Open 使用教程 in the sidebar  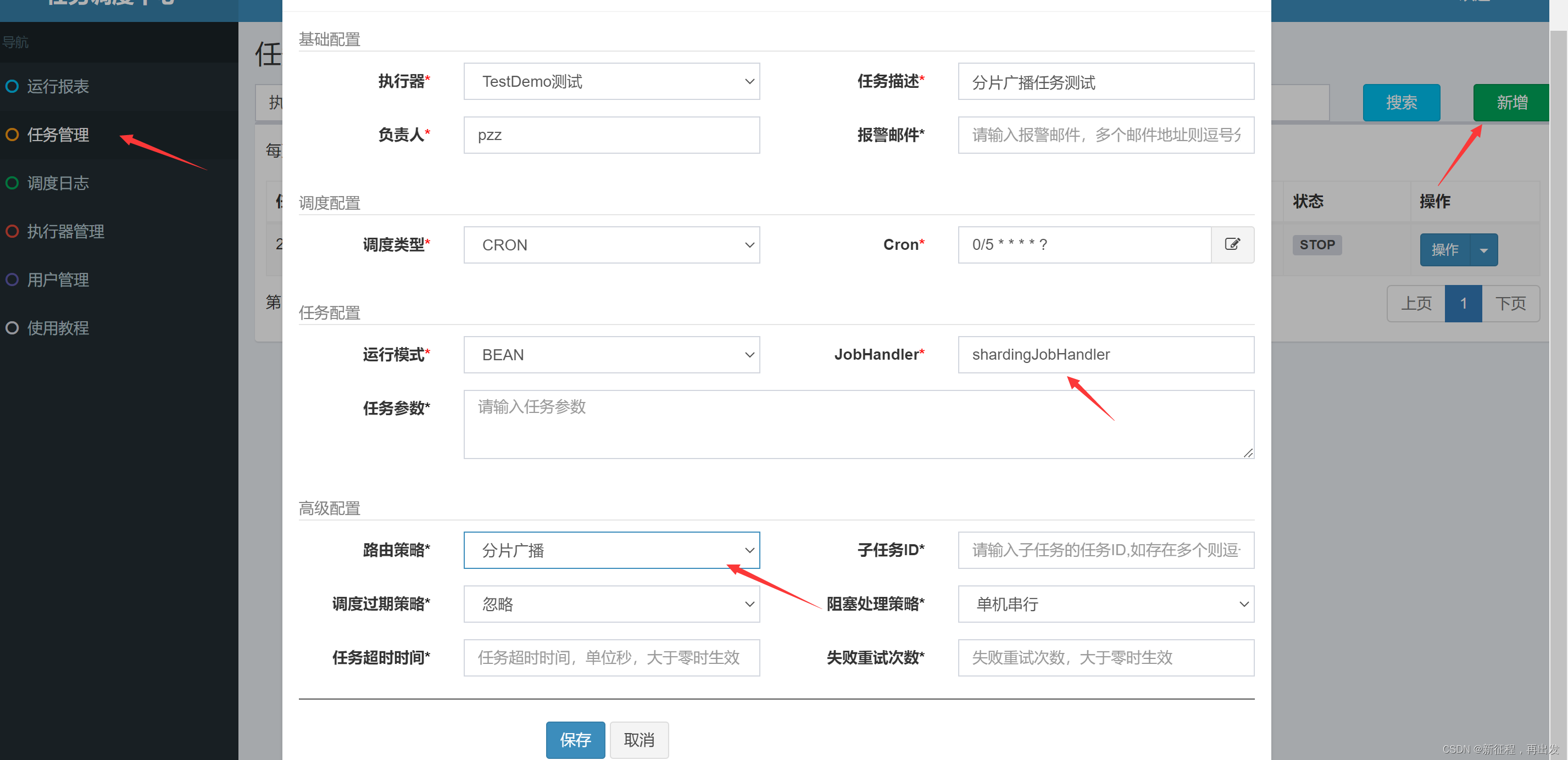119,328
